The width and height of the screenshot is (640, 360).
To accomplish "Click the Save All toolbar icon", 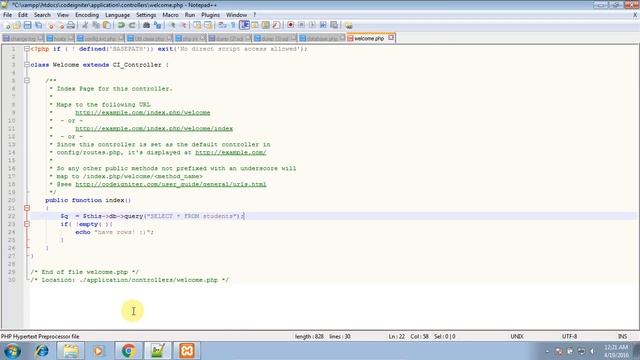I will (x=38, y=25).
